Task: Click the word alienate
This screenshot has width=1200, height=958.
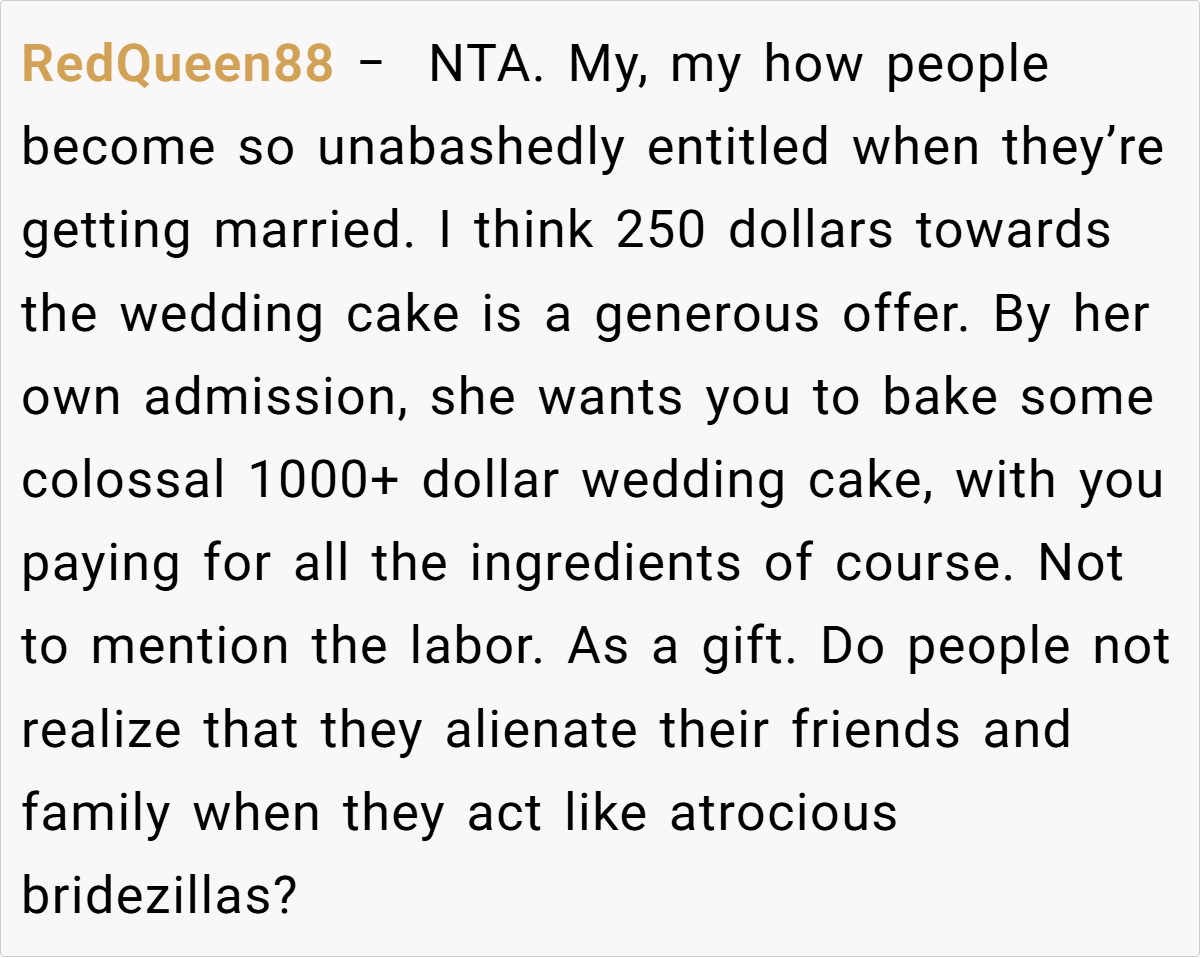Action: pos(543,730)
